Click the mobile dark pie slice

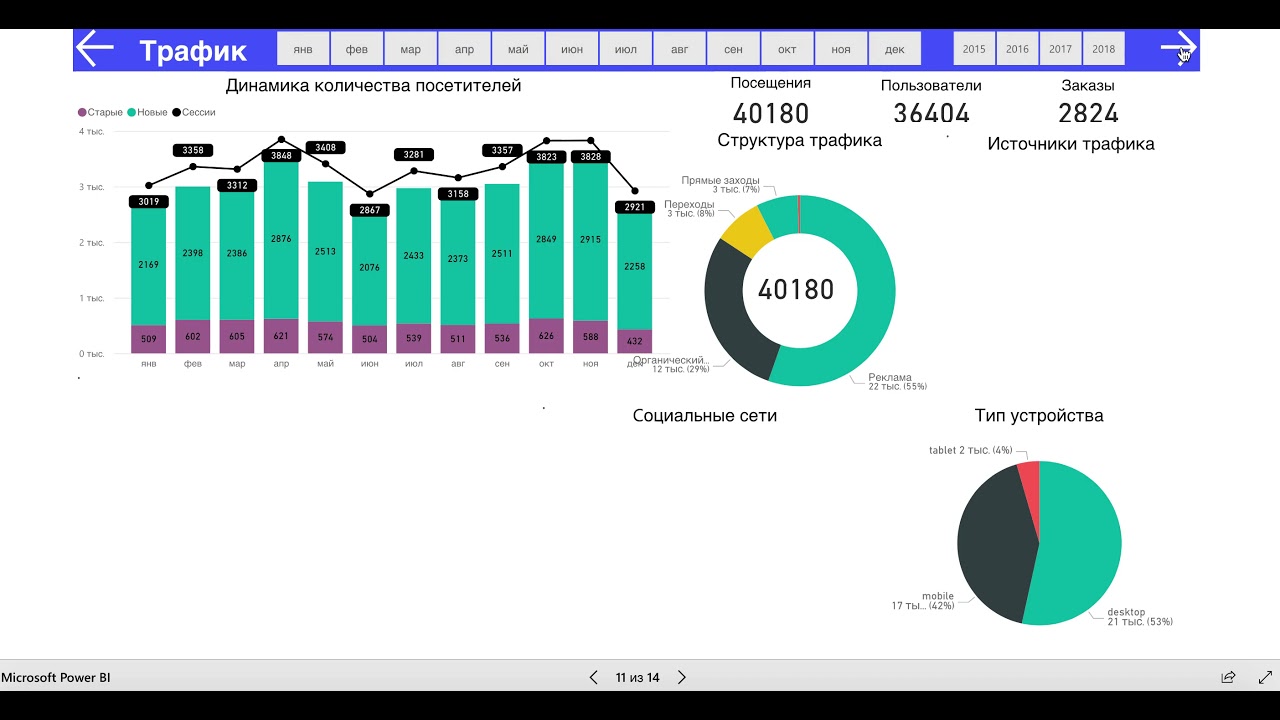(x=995, y=545)
